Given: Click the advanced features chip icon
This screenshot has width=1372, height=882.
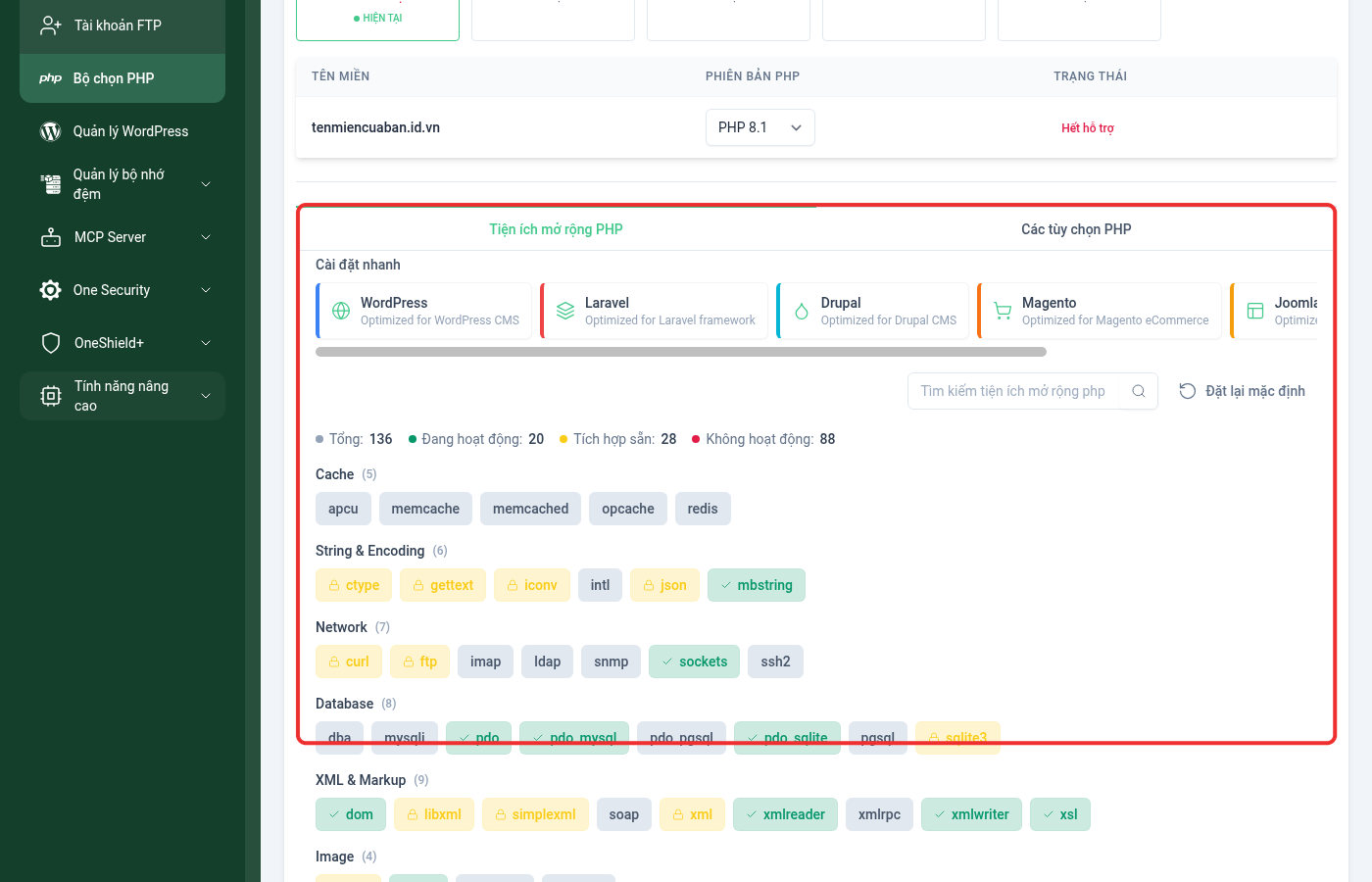Looking at the screenshot, I should click(51, 396).
